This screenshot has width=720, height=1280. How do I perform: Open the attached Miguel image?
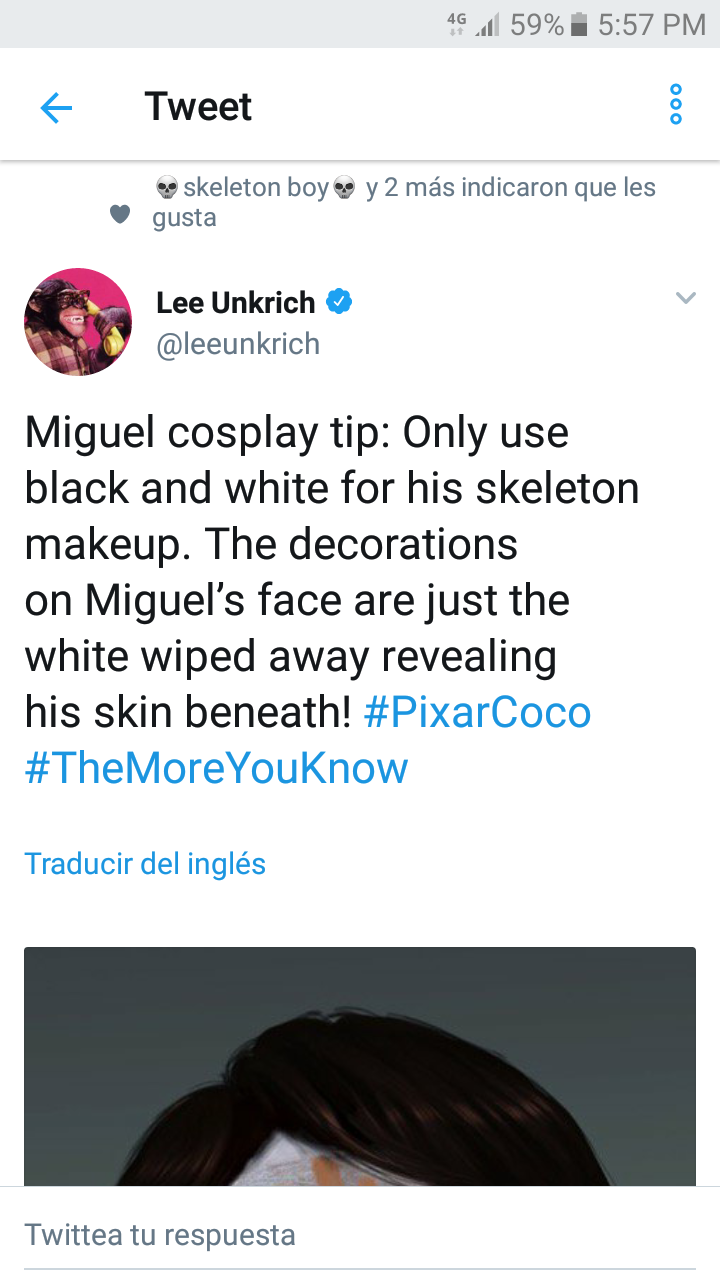[360, 1067]
